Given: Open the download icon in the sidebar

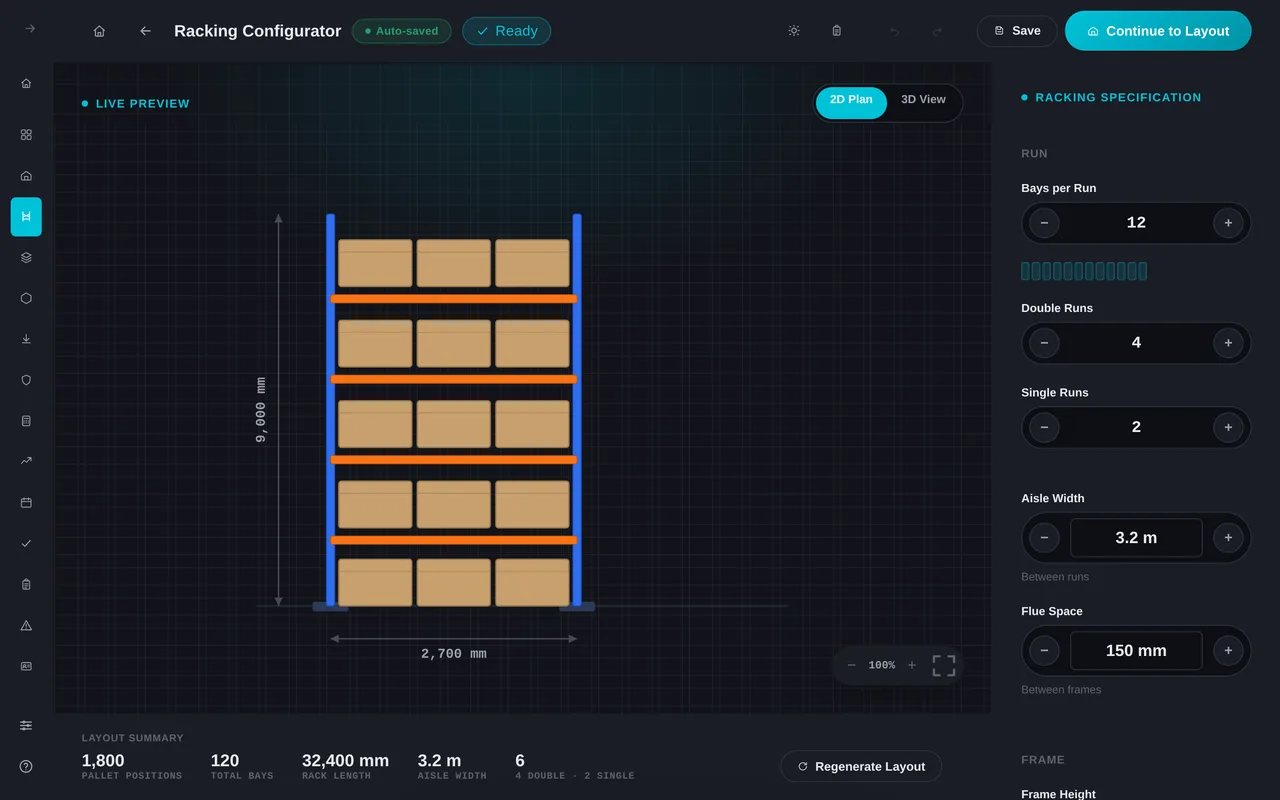Looking at the screenshot, I should 26,339.
